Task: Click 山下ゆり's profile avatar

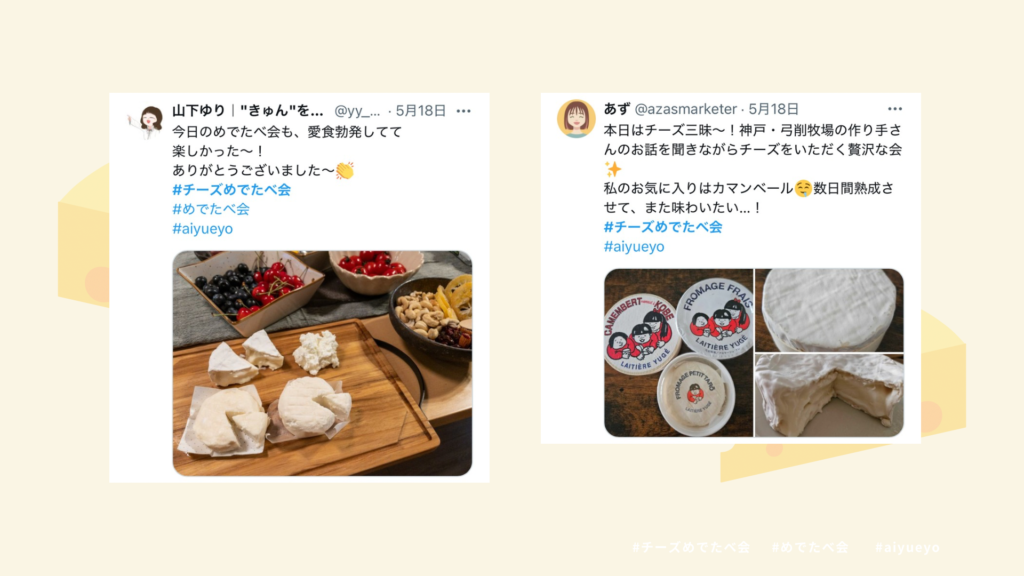Action: (x=148, y=122)
